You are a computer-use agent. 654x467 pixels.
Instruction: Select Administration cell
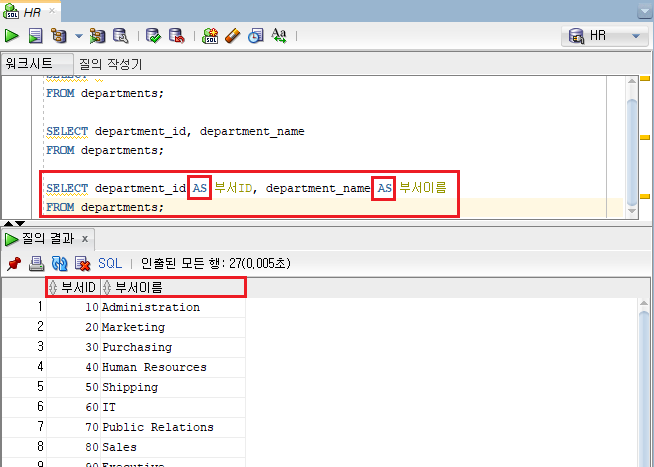point(173,307)
